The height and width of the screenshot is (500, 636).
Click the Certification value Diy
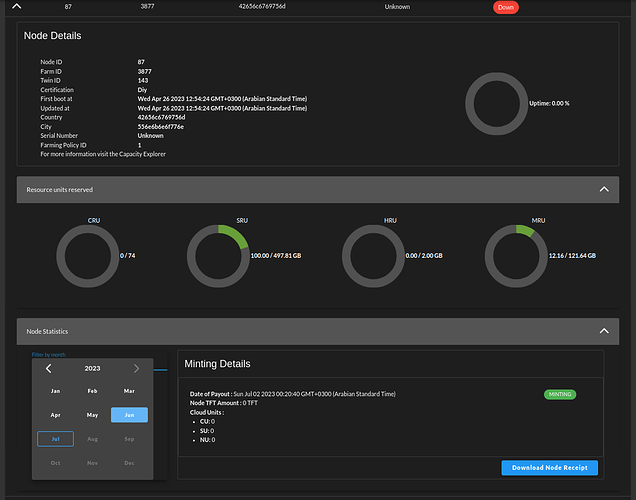(142, 90)
